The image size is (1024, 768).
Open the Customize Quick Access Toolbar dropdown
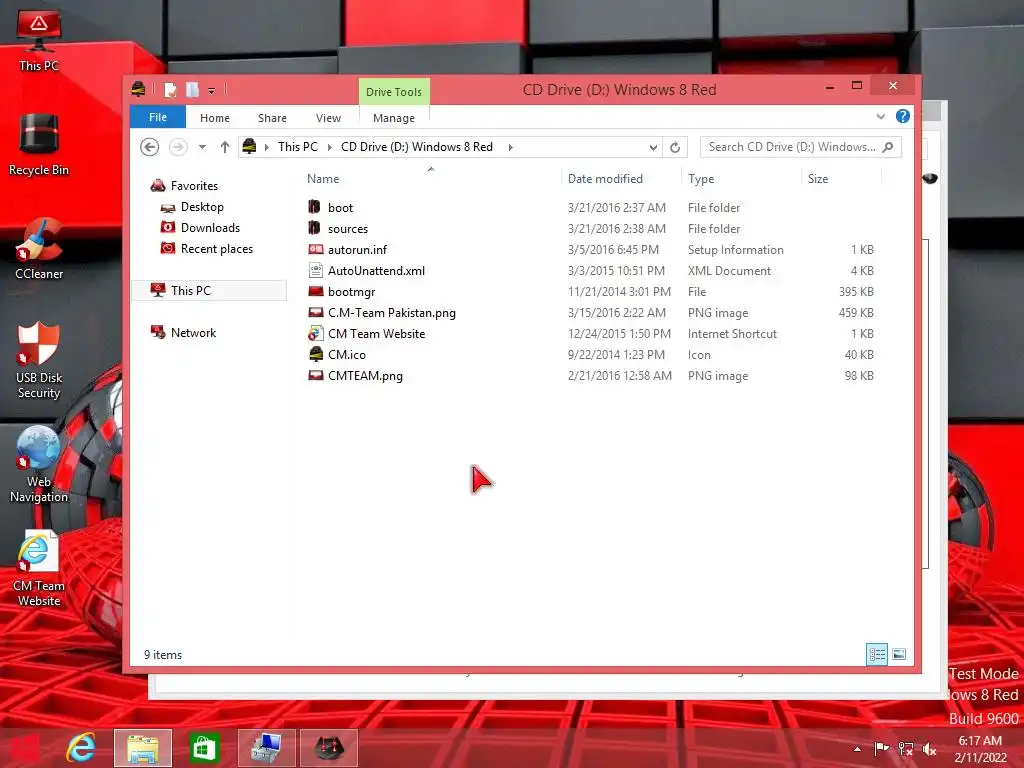pos(212,91)
